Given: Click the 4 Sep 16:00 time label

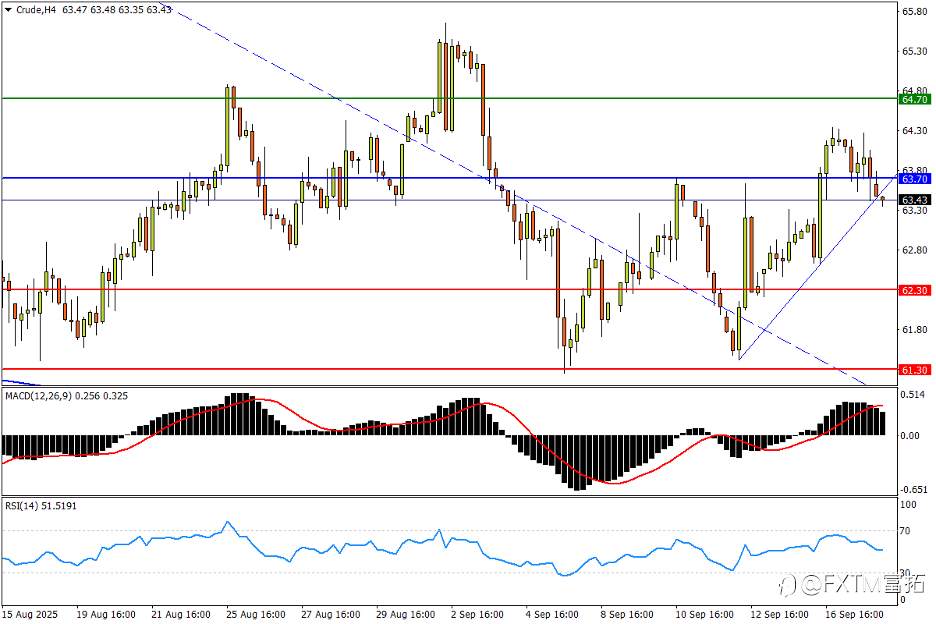Looking at the screenshot, I should pos(552,614).
